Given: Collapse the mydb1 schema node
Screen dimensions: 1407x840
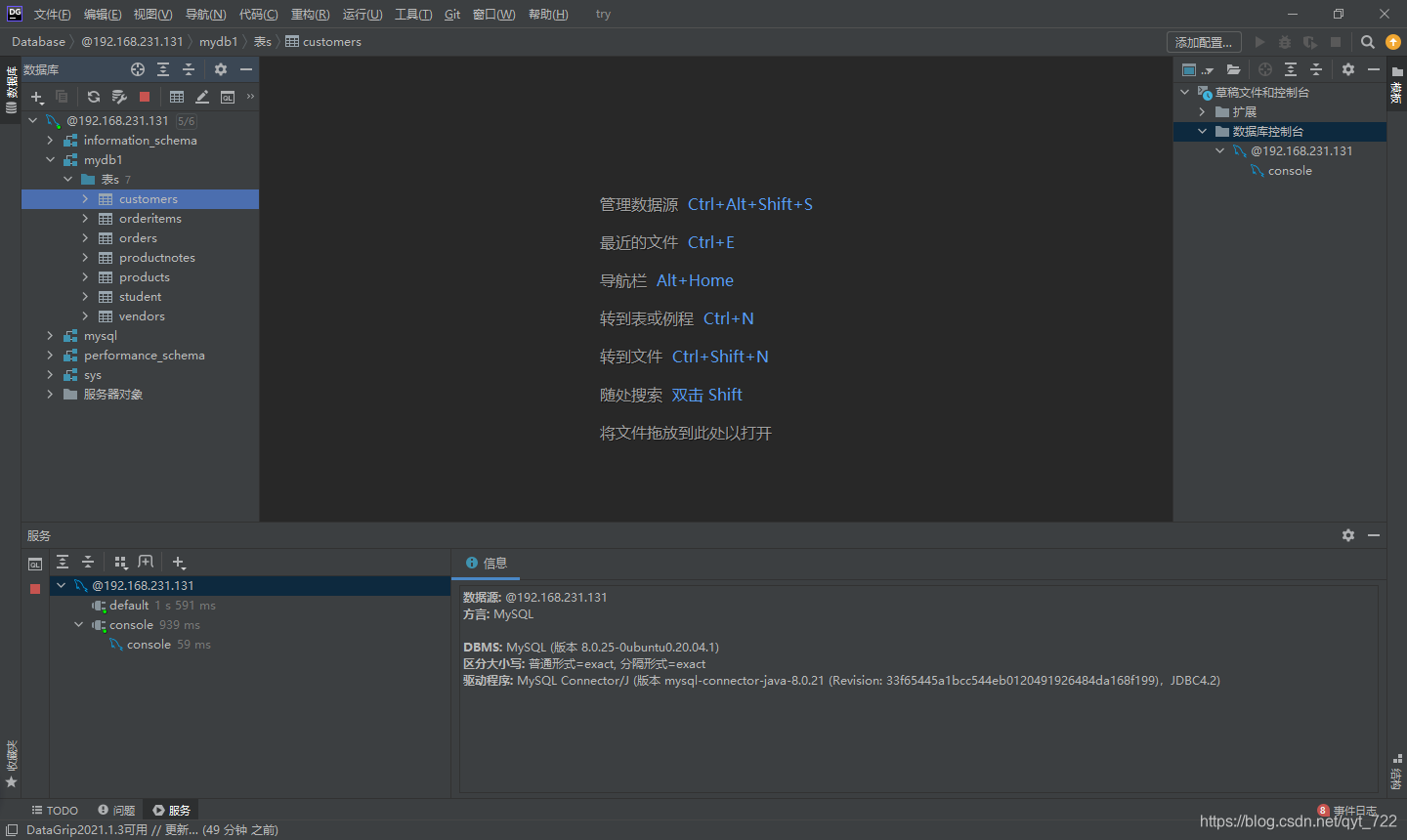Looking at the screenshot, I should pyautogui.click(x=50, y=159).
